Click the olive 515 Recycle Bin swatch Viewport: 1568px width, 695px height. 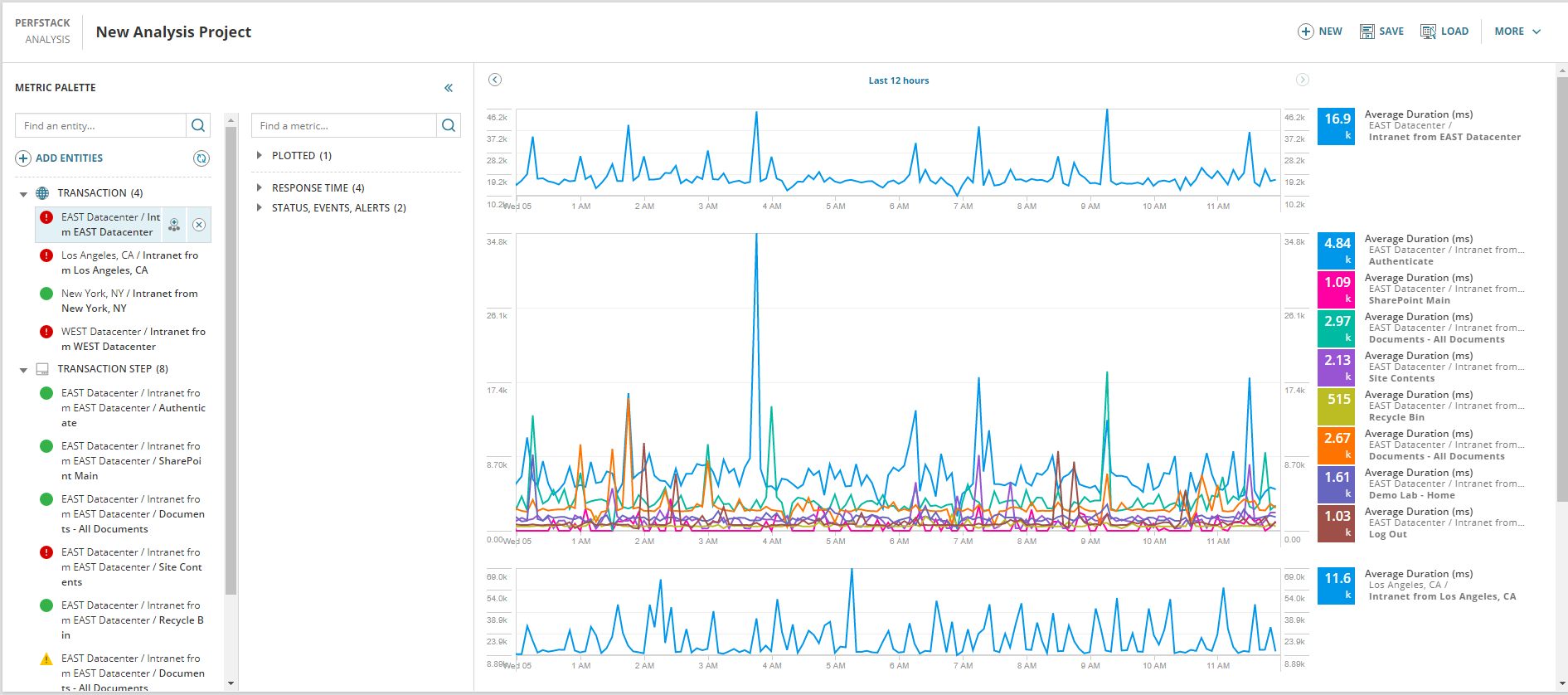click(x=1336, y=406)
